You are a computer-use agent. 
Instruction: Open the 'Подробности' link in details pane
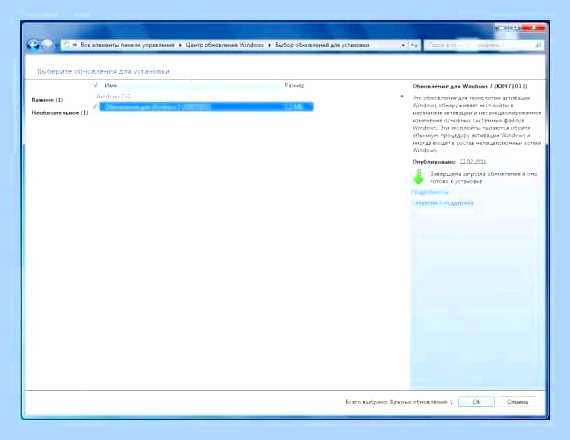[430, 192]
